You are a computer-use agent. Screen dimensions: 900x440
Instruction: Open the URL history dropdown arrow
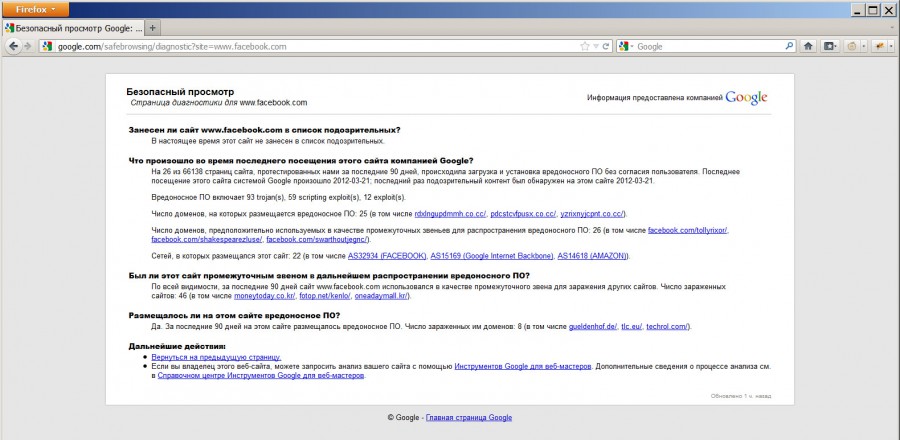point(596,46)
